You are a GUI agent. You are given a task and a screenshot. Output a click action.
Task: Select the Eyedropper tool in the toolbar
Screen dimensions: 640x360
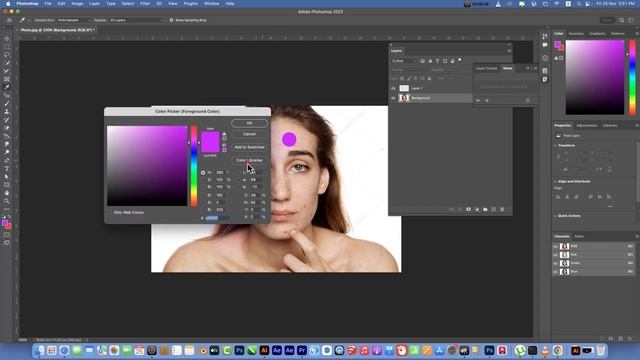(7, 87)
